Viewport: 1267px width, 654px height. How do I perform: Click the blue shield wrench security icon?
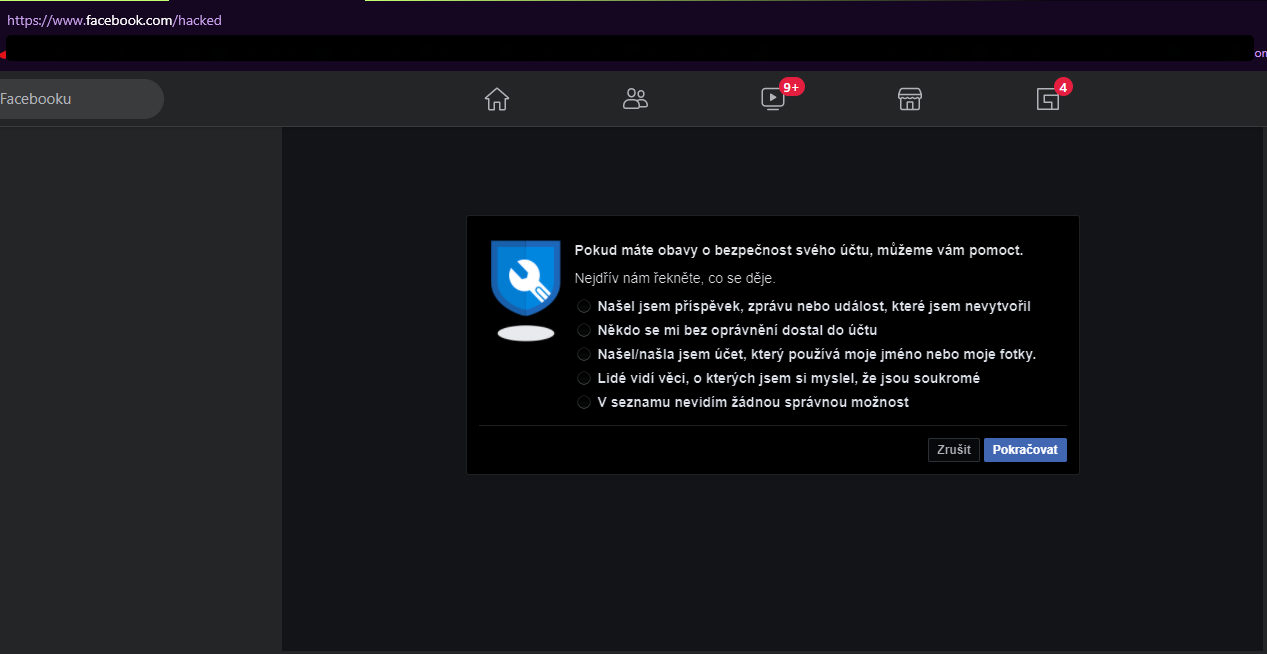[525, 279]
